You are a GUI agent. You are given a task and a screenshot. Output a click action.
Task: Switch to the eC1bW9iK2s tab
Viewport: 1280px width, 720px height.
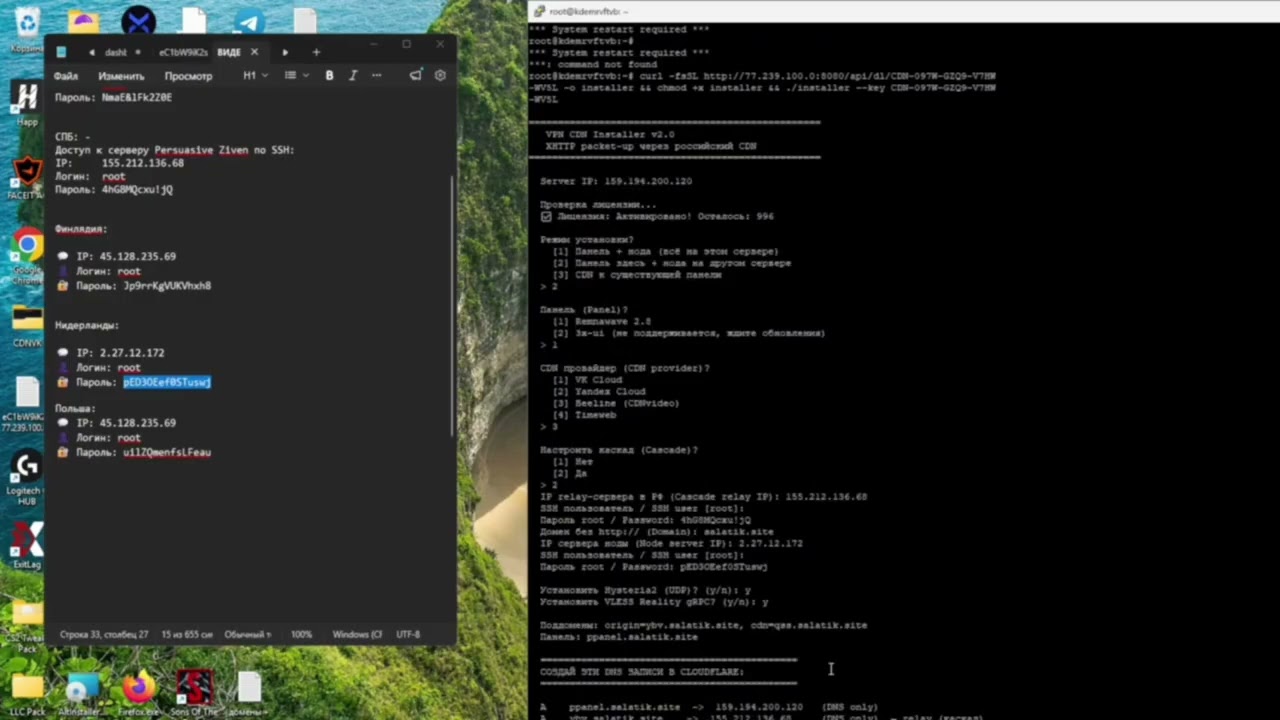tap(183, 52)
